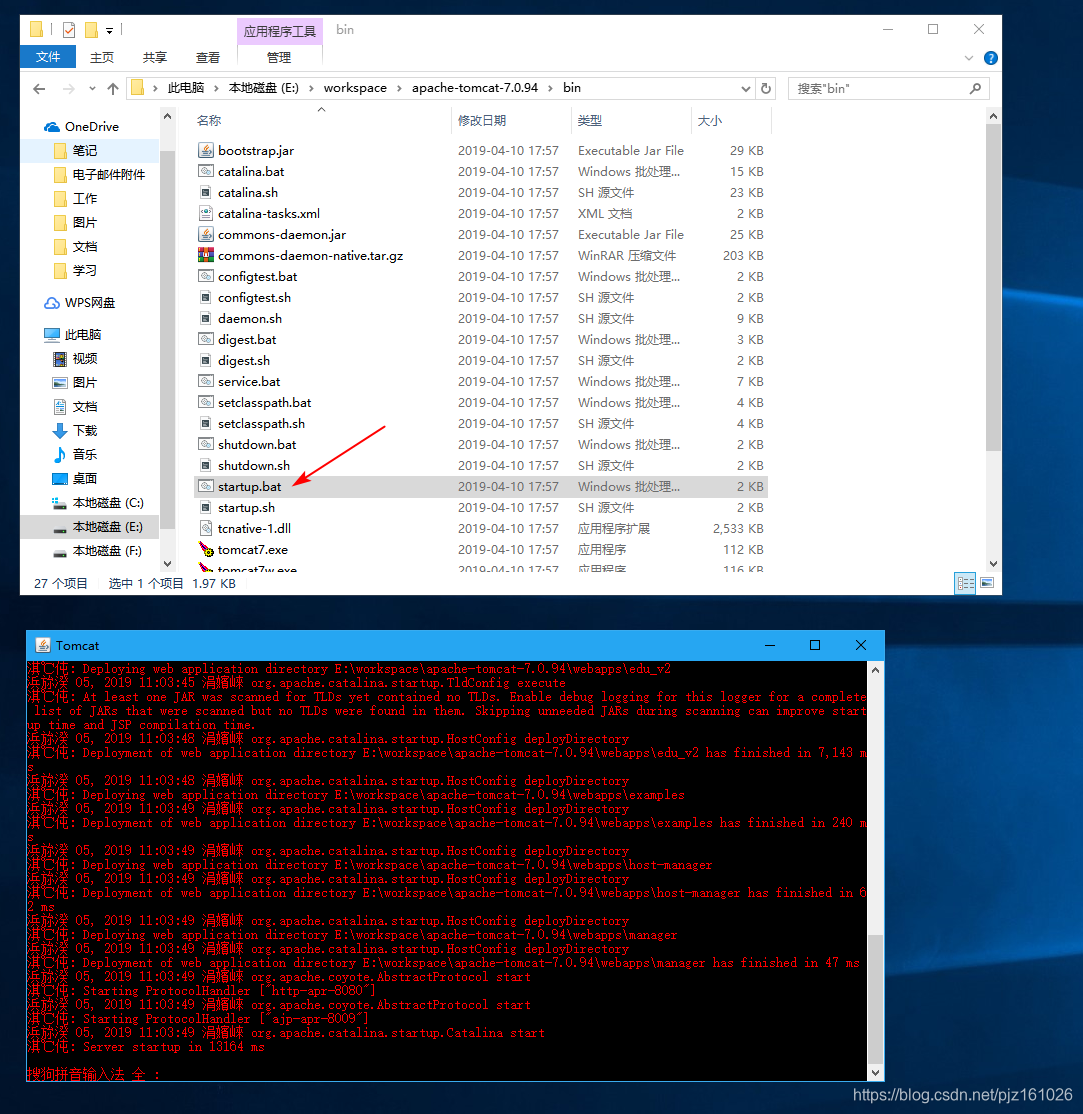
Task: Open the 下载 downloads arrow icon
Action: 60,431
